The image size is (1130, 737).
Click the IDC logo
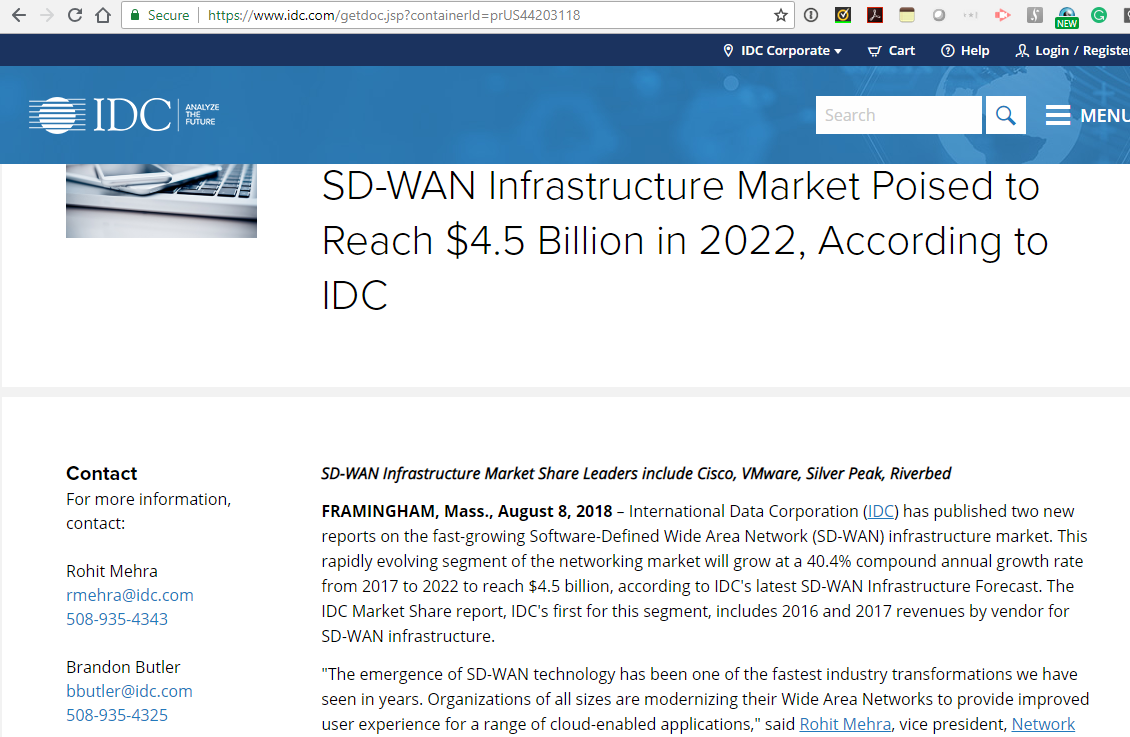pos(124,115)
